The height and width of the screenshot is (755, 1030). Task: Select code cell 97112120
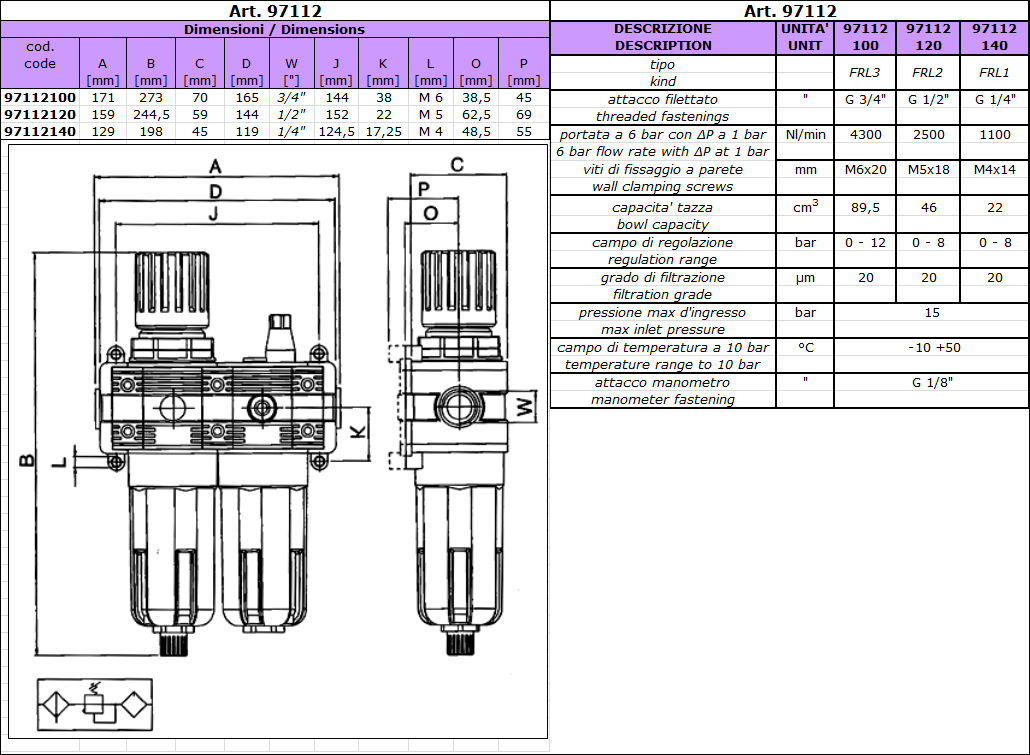click(x=40, y=114)
